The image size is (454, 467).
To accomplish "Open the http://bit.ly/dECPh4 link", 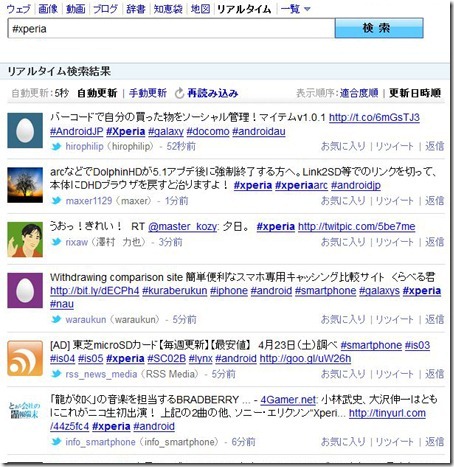I will coord(94,291).
